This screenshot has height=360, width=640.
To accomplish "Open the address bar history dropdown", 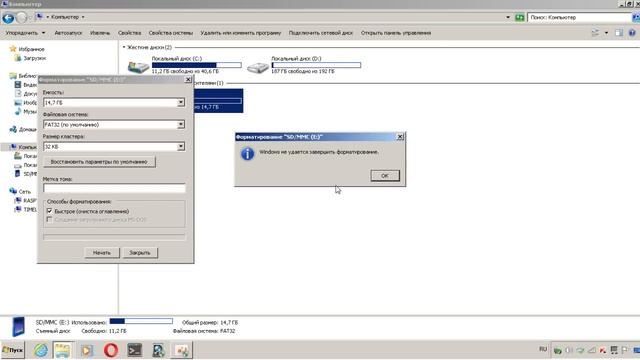I will [x=508, y=18].
